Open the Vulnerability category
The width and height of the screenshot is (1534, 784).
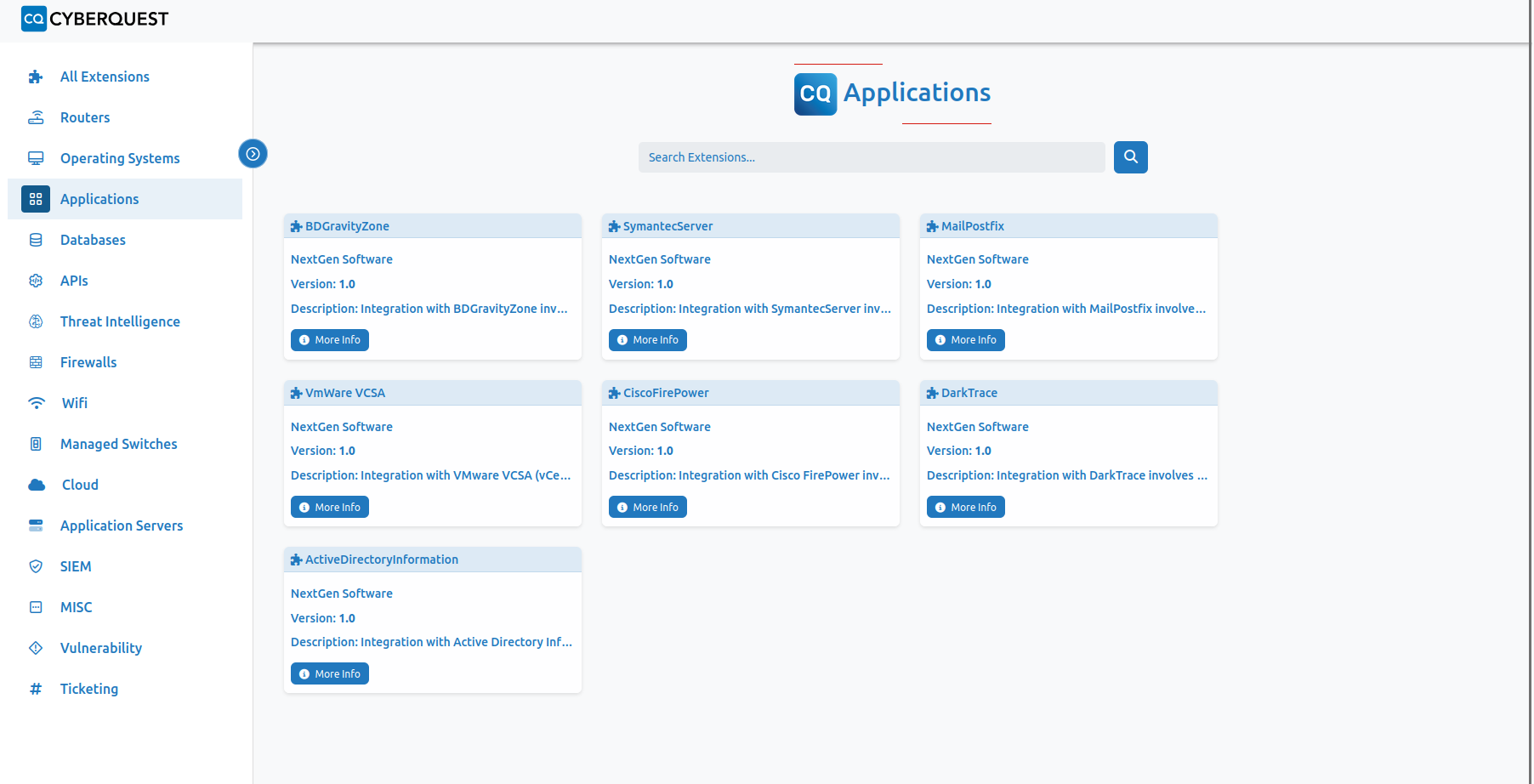[x=101, y=648]
